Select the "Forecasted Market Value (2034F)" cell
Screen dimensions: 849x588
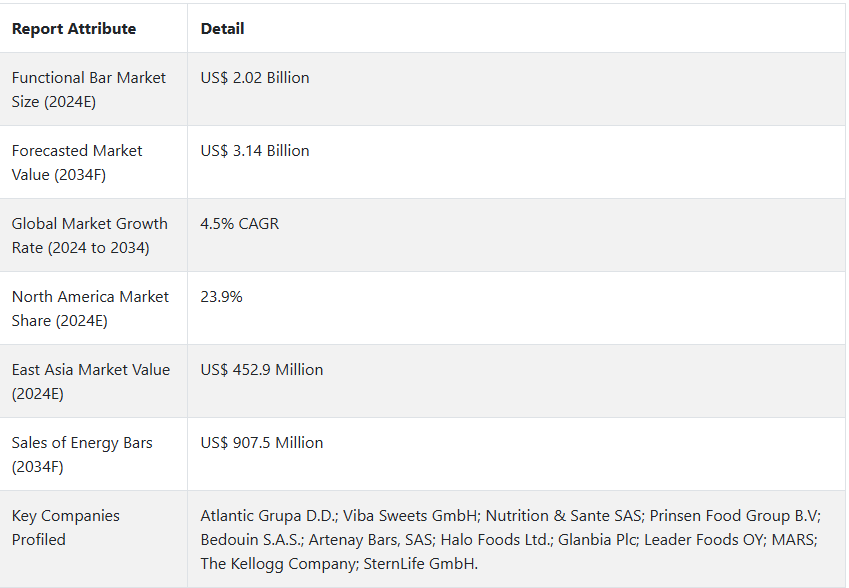tap(77, 162)
